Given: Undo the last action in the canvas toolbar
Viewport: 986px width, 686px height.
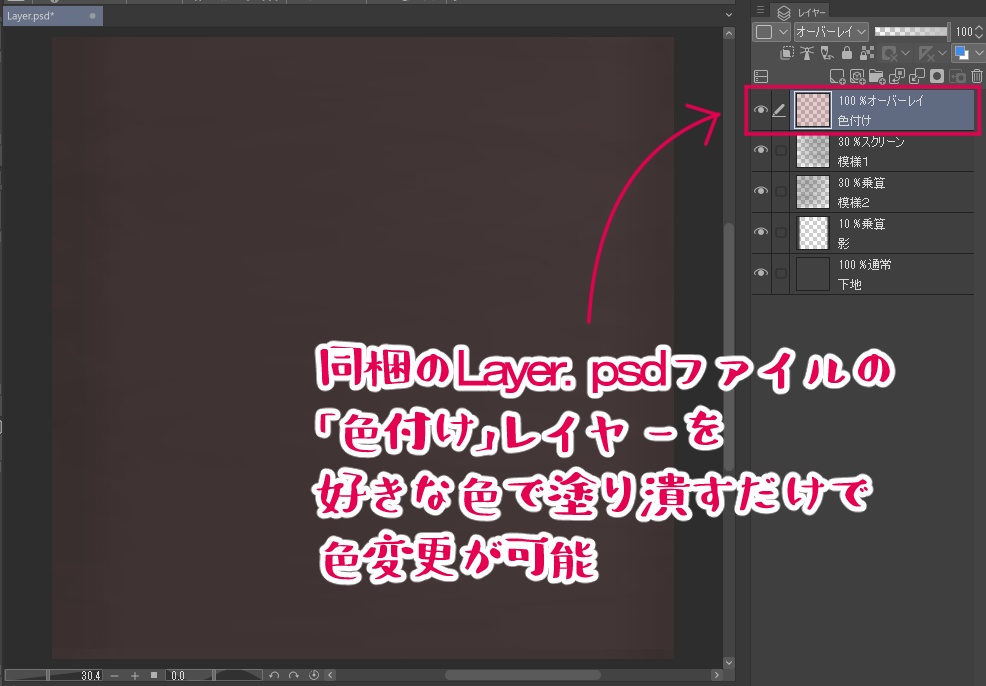Looking at the screenshot, I should click(x=273, y=674).
